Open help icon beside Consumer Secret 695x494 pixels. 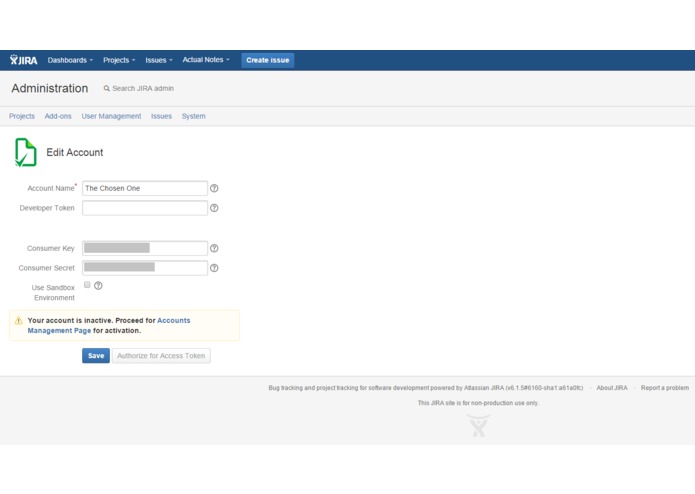coord(214,268)
